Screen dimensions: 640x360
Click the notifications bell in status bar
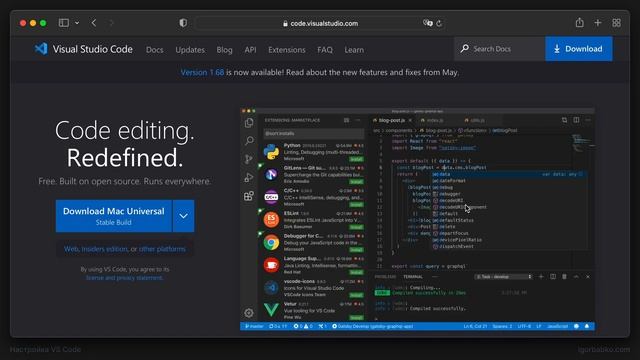(x=587, y=326)
